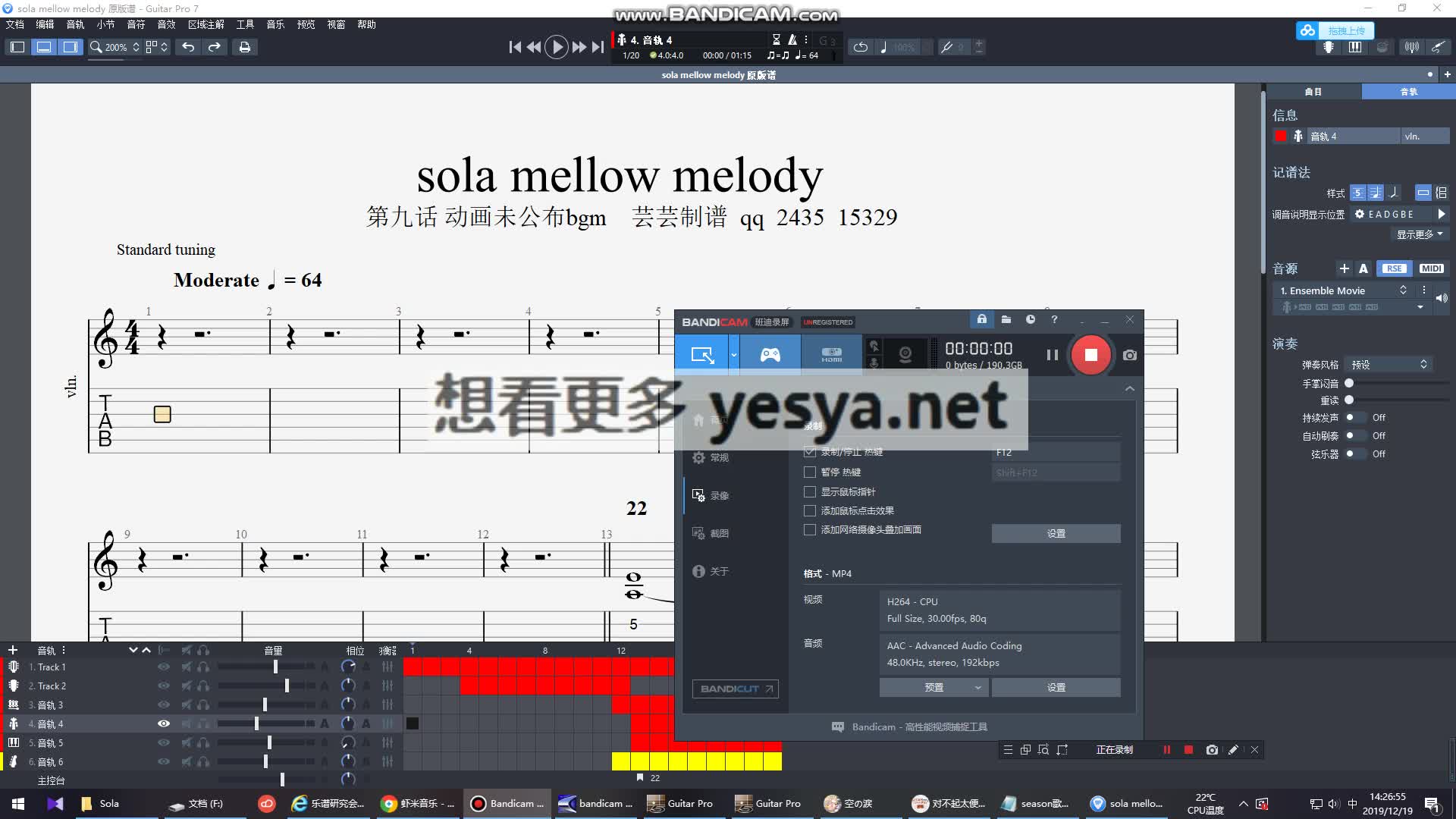Click Bandicam webcam overlay icon
The image size is (1456, 819).
(x=905, y=355)
